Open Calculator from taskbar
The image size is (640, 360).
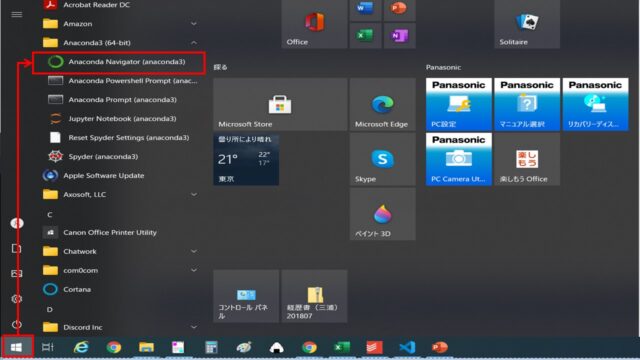pos(211,347)
